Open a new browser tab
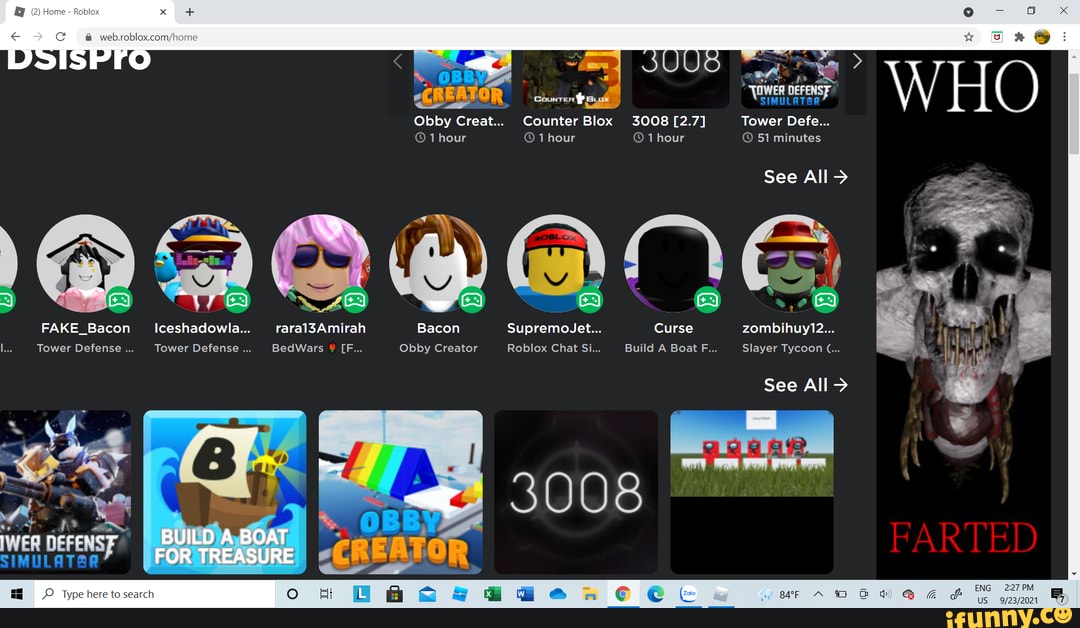This screenshot has width=1080, height=628. click(x=190, y=12)
